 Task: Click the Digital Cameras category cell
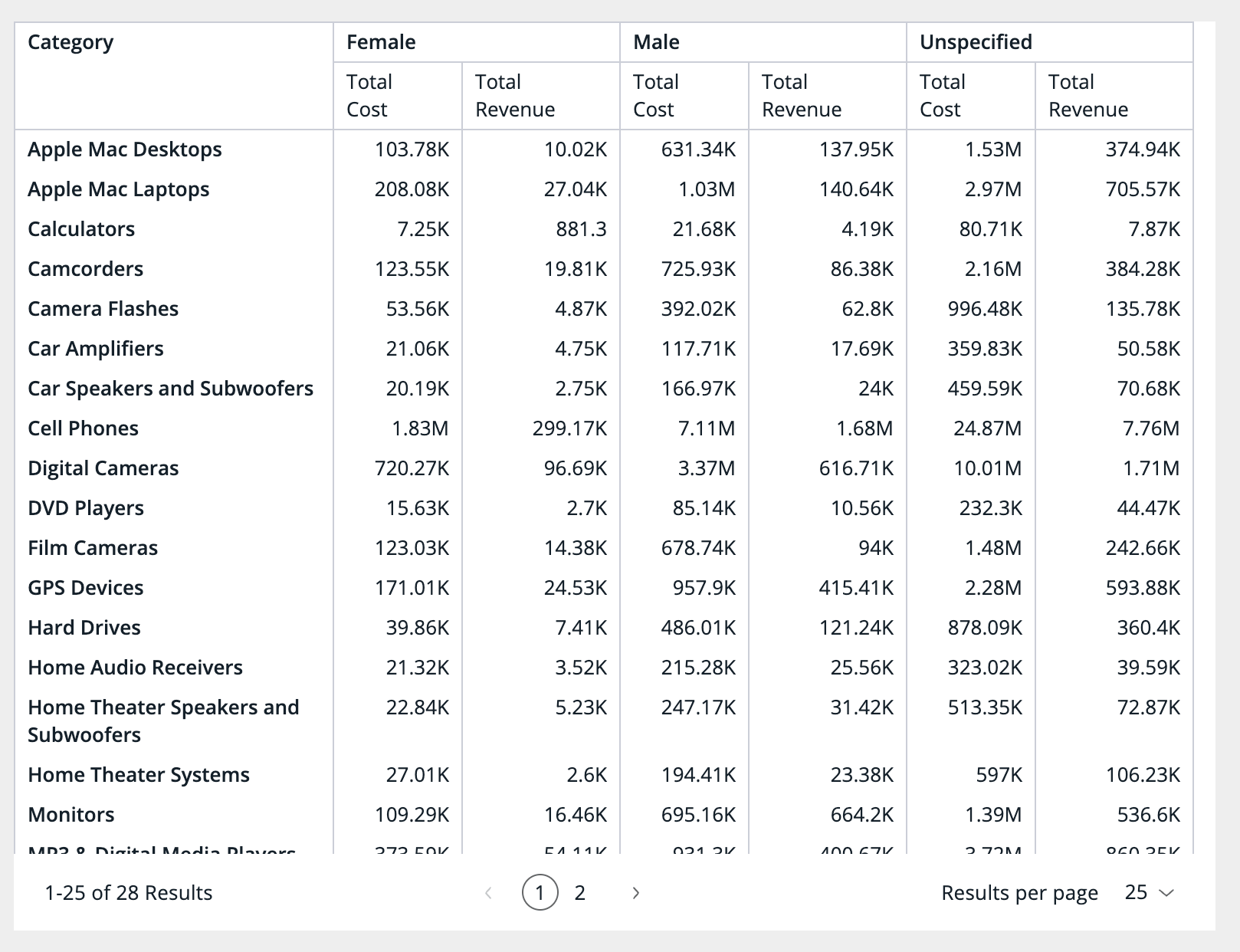[103, 468]
